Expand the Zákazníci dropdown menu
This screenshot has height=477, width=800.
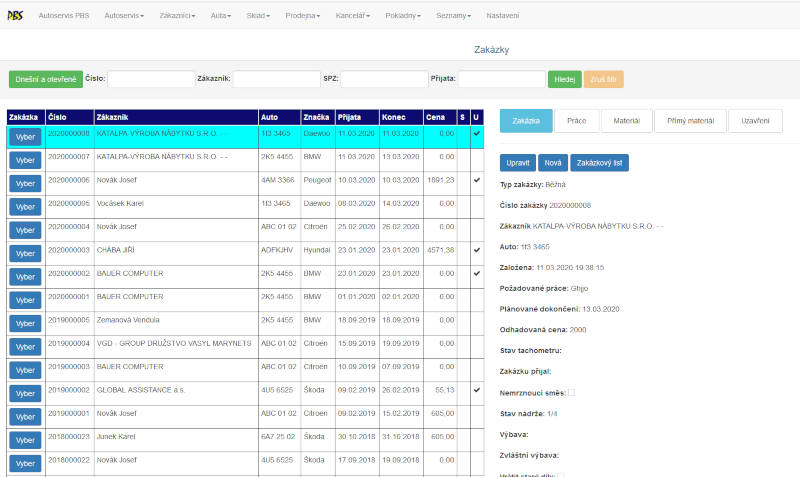(x=177, y=16)
